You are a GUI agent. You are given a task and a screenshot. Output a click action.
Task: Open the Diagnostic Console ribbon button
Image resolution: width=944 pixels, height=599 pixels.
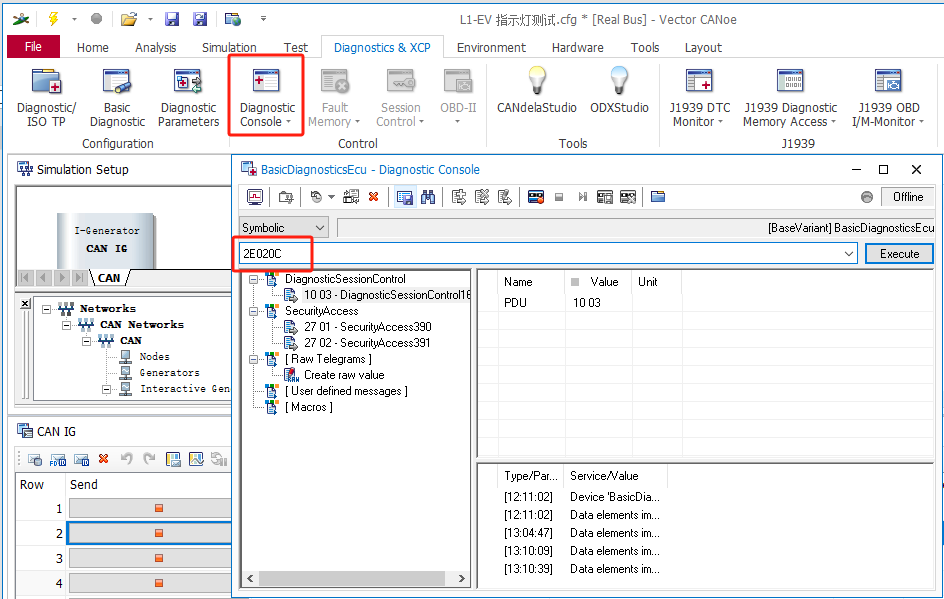point(267,98)
